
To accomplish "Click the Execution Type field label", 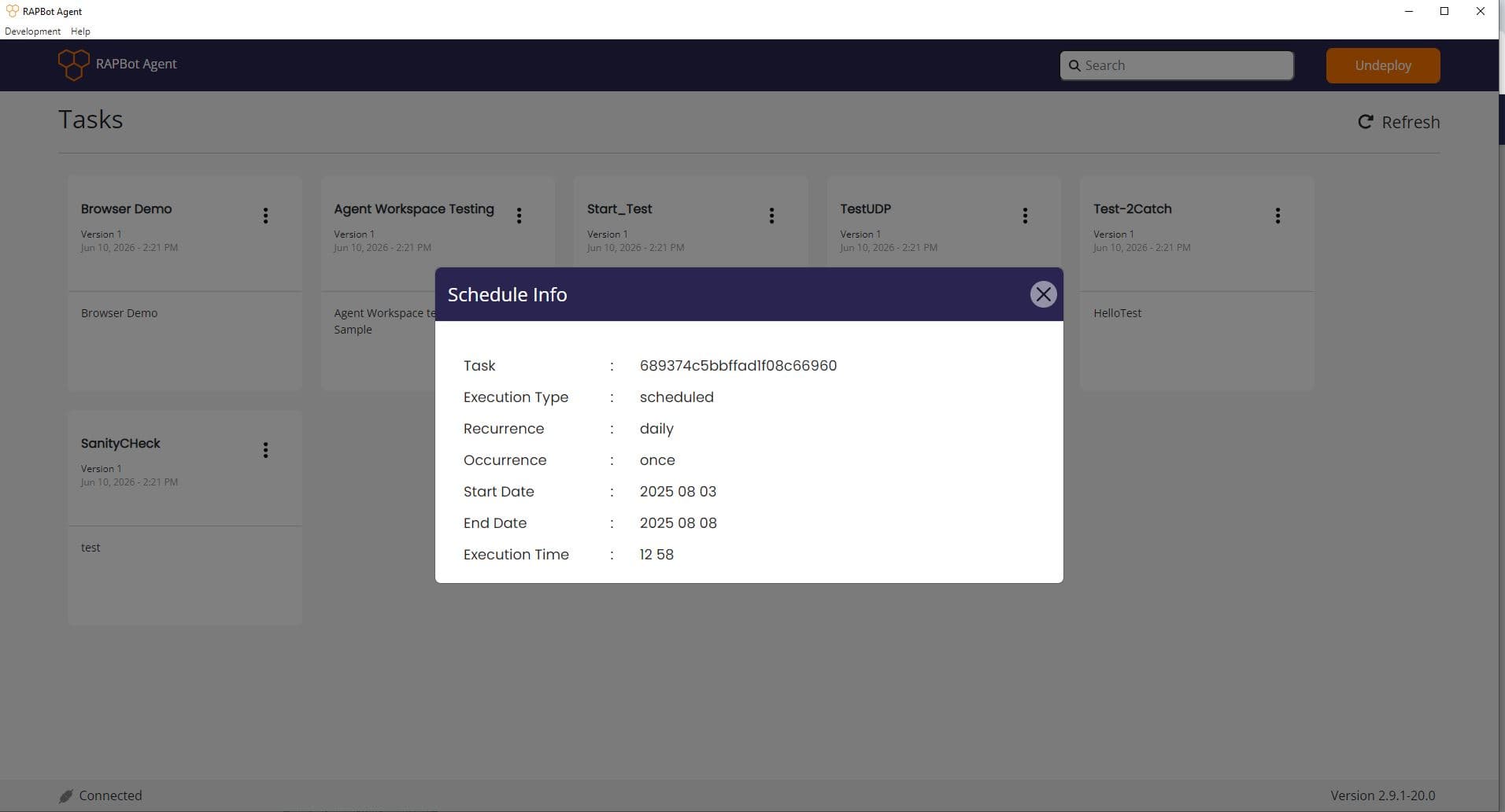I will tap(516, 397).
